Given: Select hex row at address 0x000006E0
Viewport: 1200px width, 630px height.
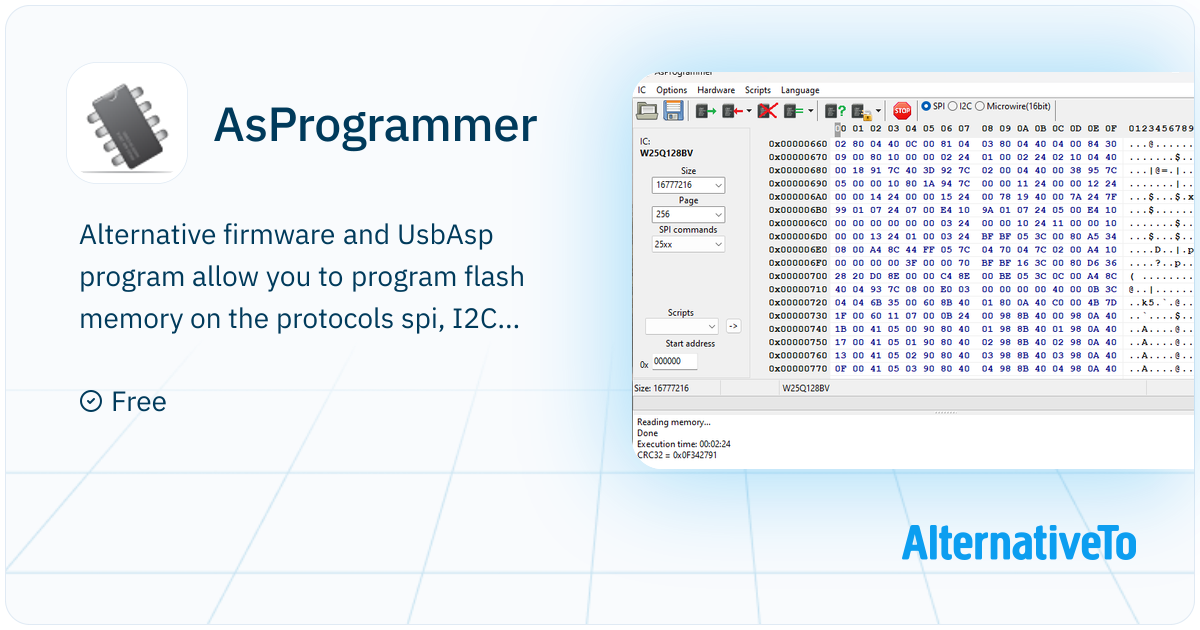Looking at the screenshot, I should [981, 250].
